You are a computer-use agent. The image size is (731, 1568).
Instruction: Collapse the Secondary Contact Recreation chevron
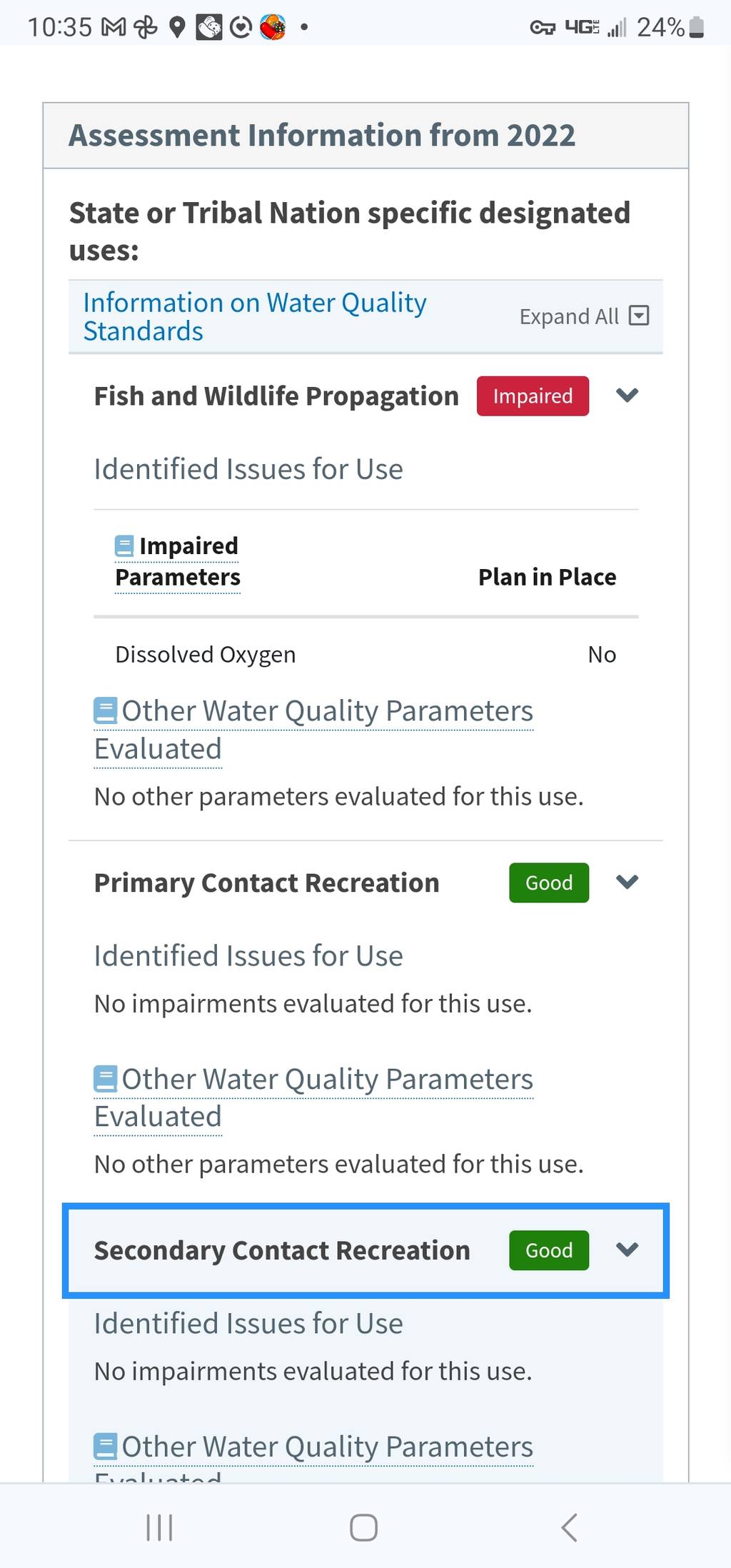pos(627,1250)
